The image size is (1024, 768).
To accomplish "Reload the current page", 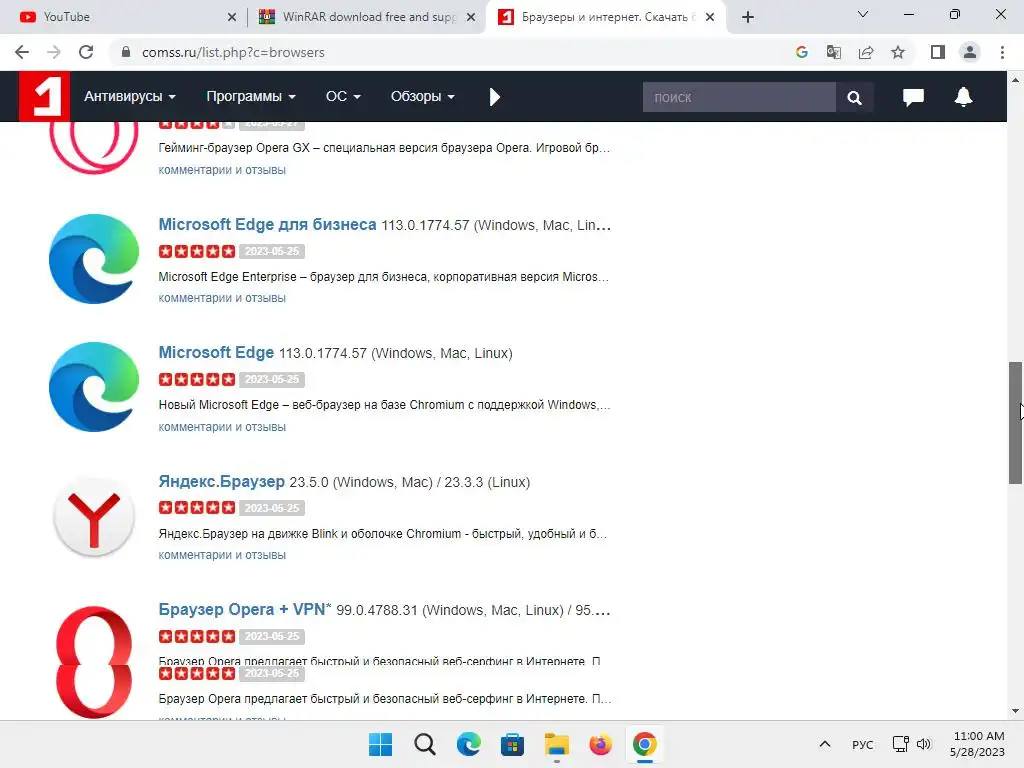I will (86, 52).
